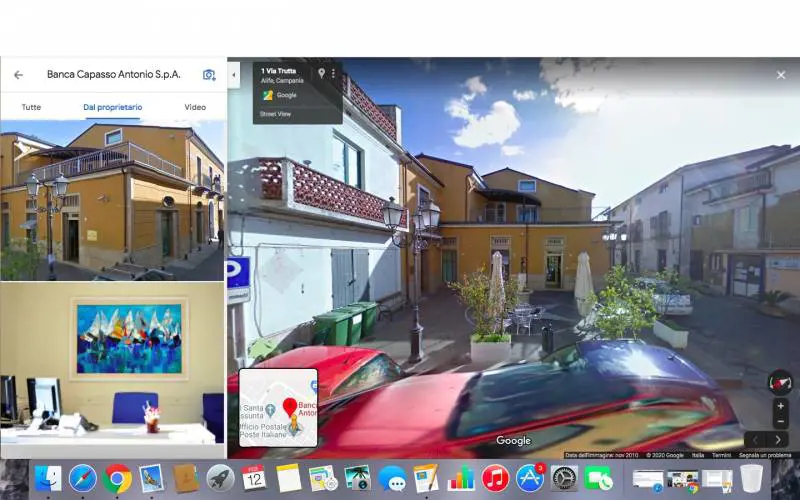Open the palm tree photo app in Dock

[x=357, y=479]
